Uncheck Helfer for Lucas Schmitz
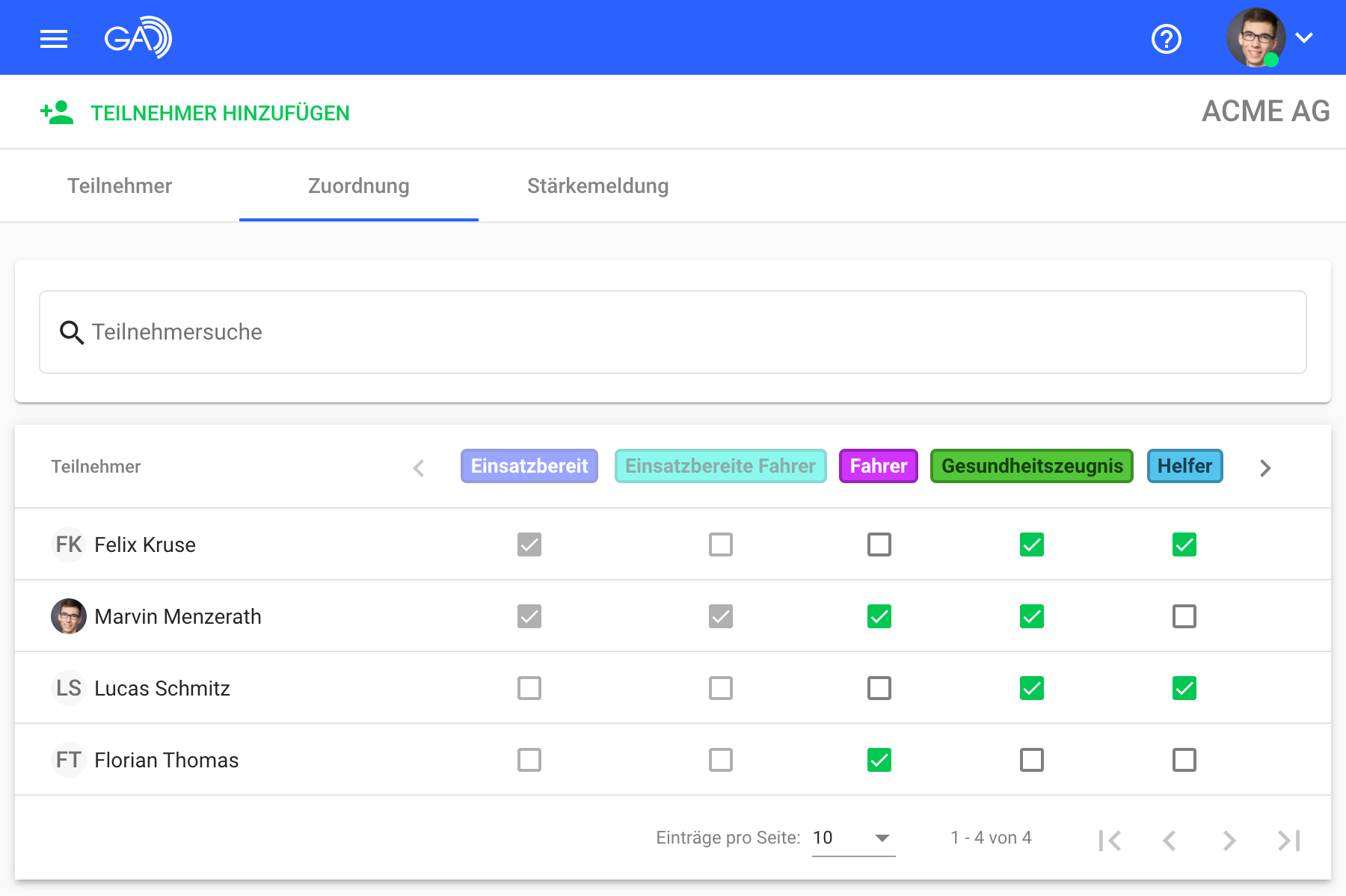The width and height of the screenshot is (1346, 896). click(1184, 688)
